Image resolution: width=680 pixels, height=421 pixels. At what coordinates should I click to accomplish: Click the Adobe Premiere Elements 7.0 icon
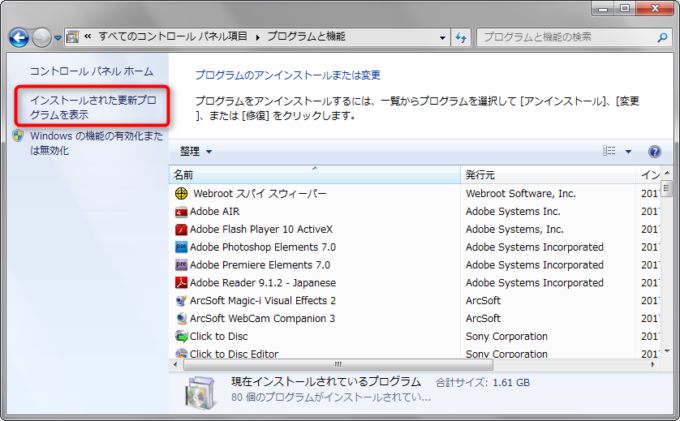click(181, 265)
